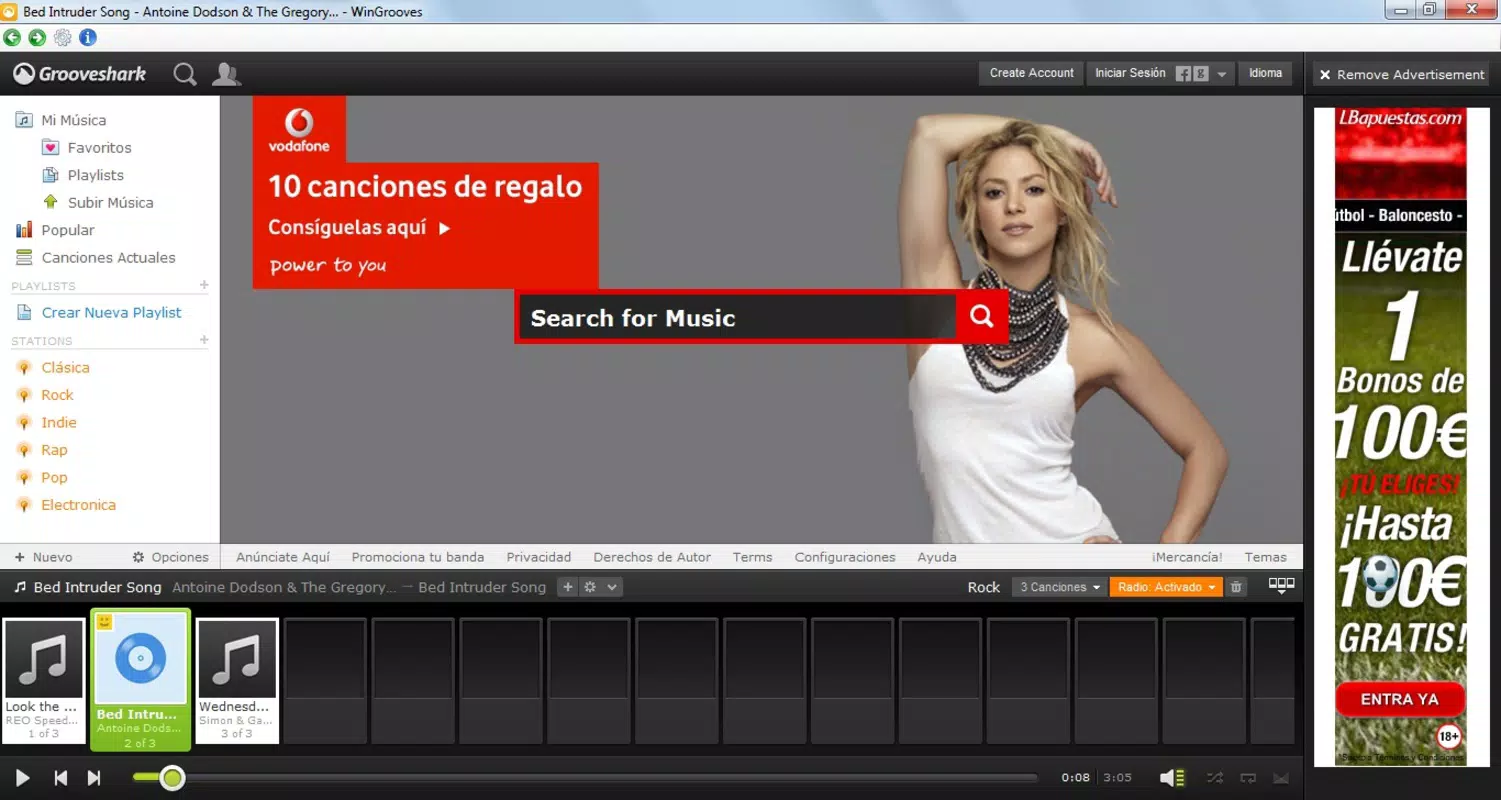The width and height of the screenshot is (1501, 800).
Task: Open Promociona tu banda link
Action: coord(417,557)
